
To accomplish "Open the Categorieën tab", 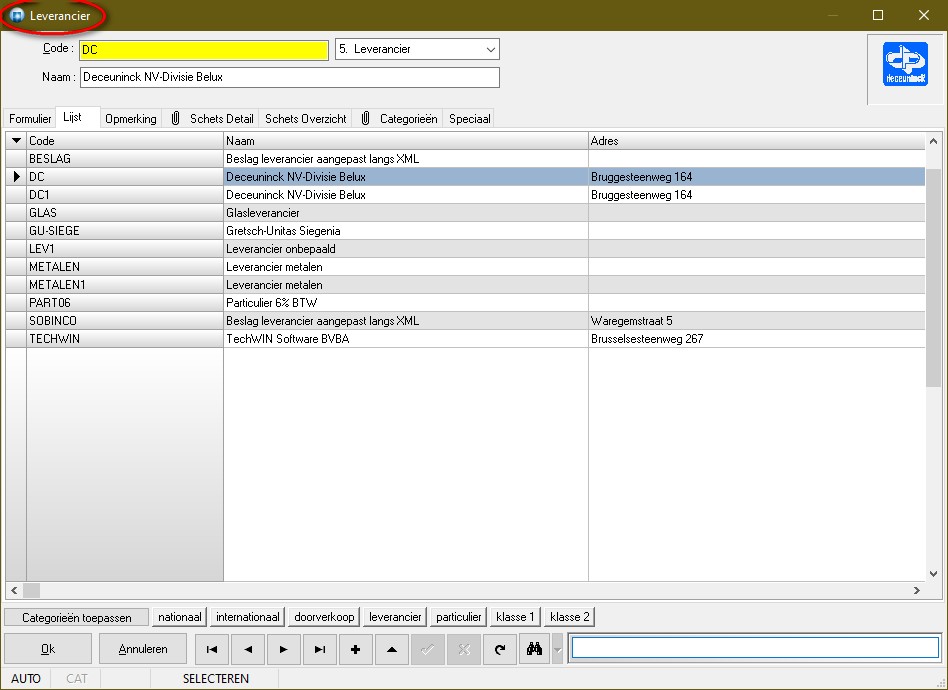I will tap(399, 119).
